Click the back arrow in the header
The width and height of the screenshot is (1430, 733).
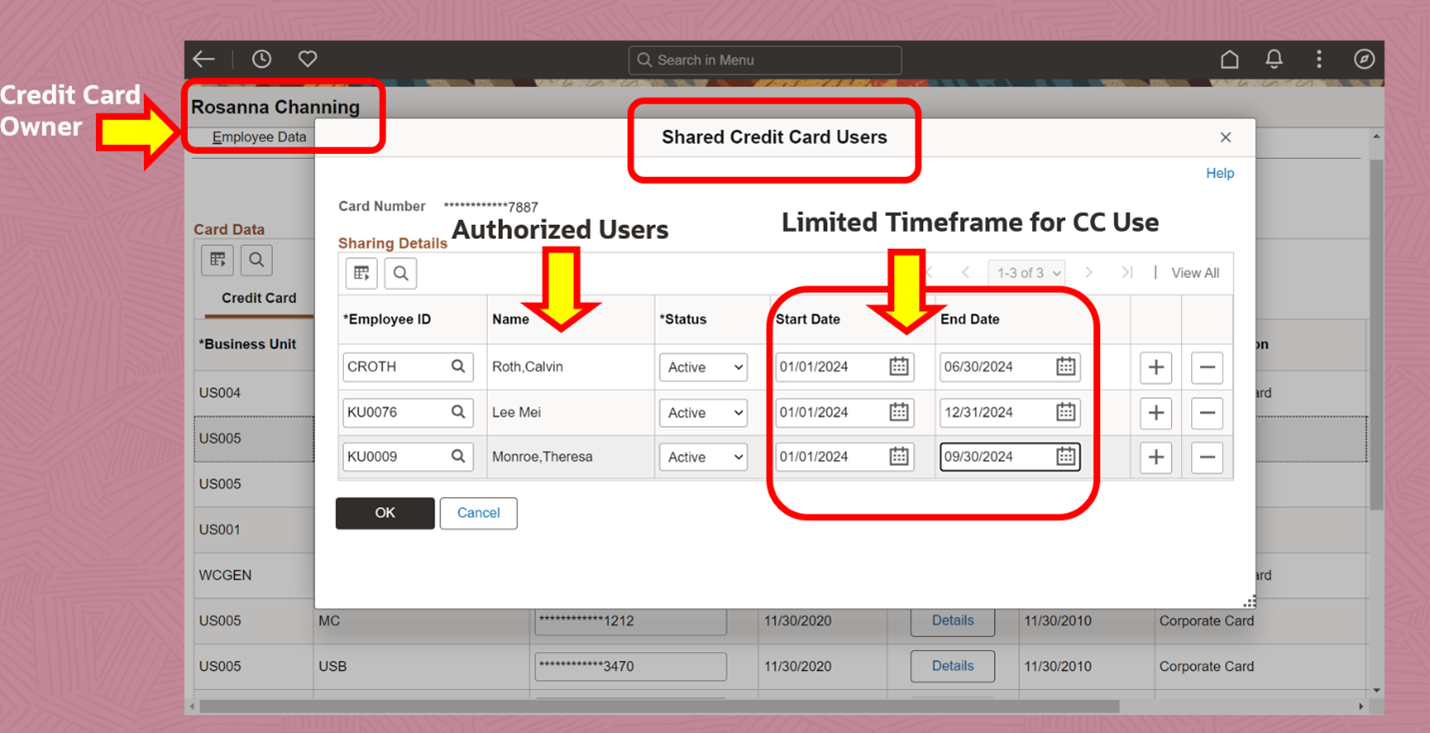[203, 58]
